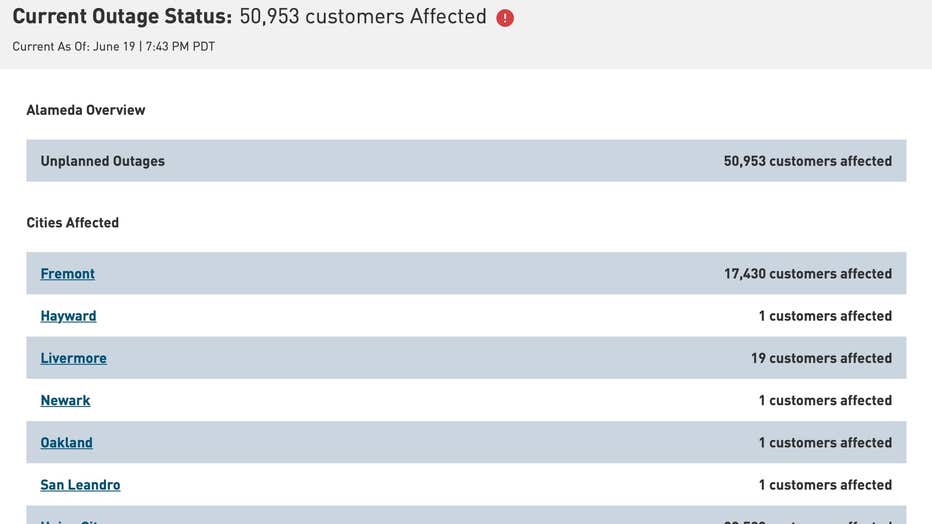Open the San Leandro link
Image resolution: width=932 pixels, height=524 pixels.
click(x=80, y=485)
